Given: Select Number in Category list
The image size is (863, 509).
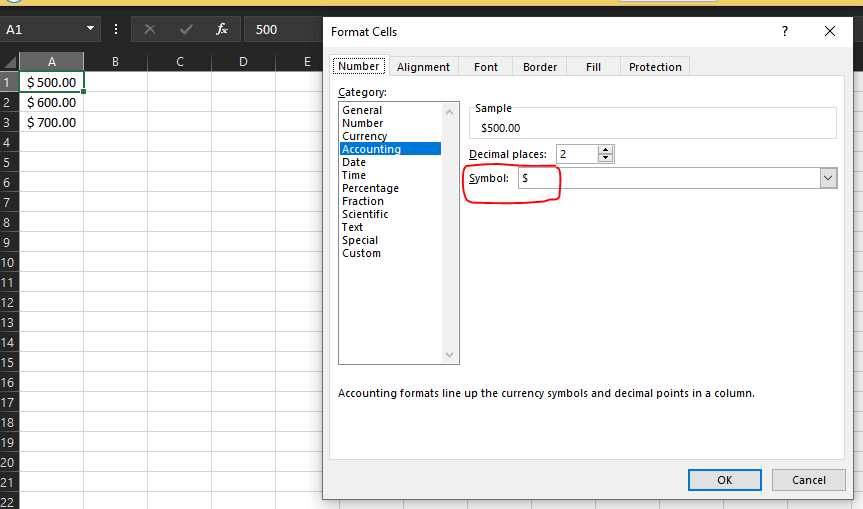Looking at the screenshot, I should point(390,123).
